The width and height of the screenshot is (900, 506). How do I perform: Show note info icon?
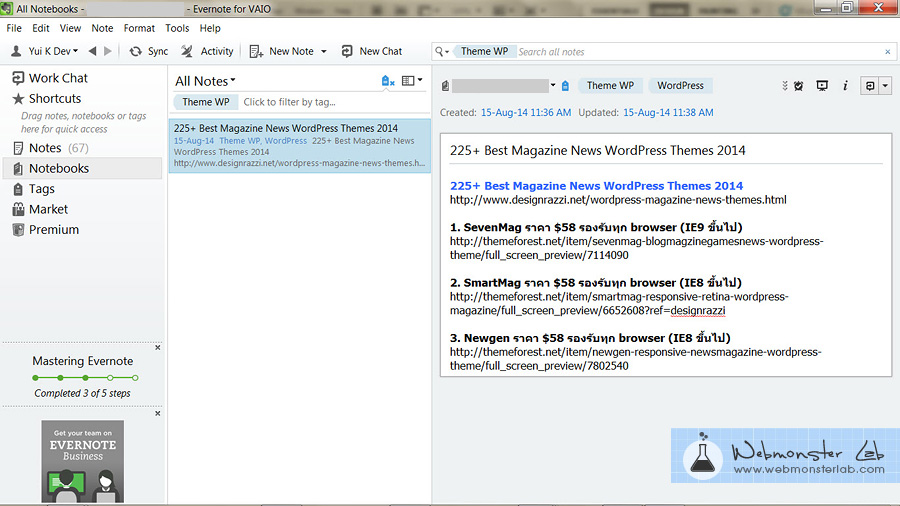[x=845, y=86]
